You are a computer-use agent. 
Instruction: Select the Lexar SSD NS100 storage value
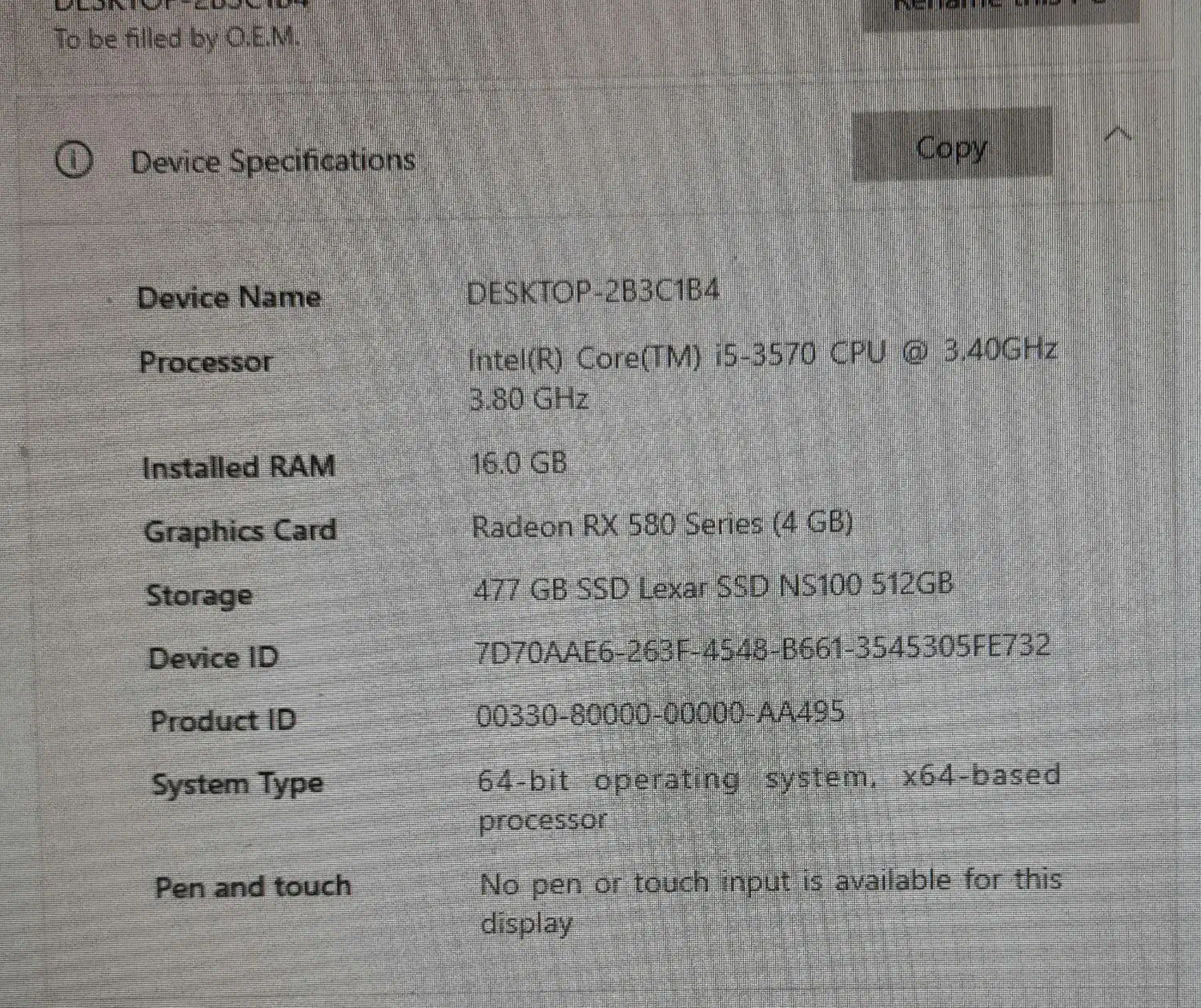click(x=713, y=588)
